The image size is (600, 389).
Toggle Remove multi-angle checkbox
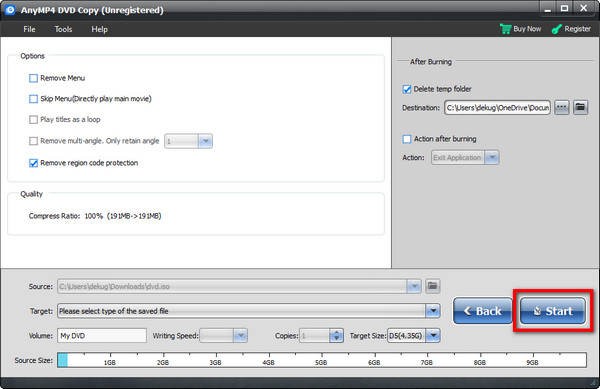[33, 141]
